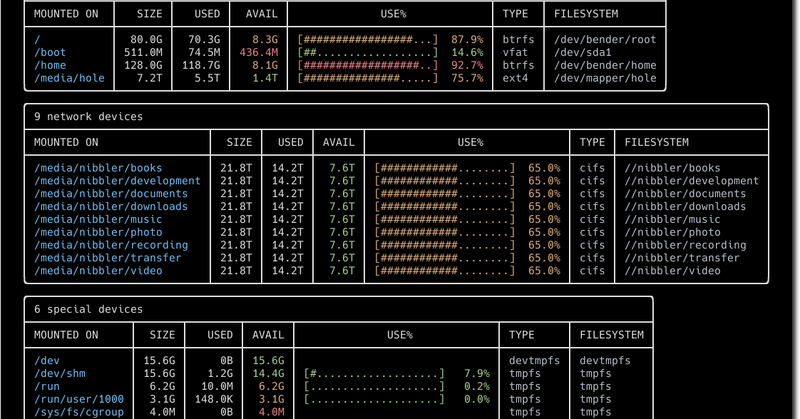The image size is (800, 419).
Task: Select //nibbler/downloads filesystem text
Action: (x=685, y=206)
